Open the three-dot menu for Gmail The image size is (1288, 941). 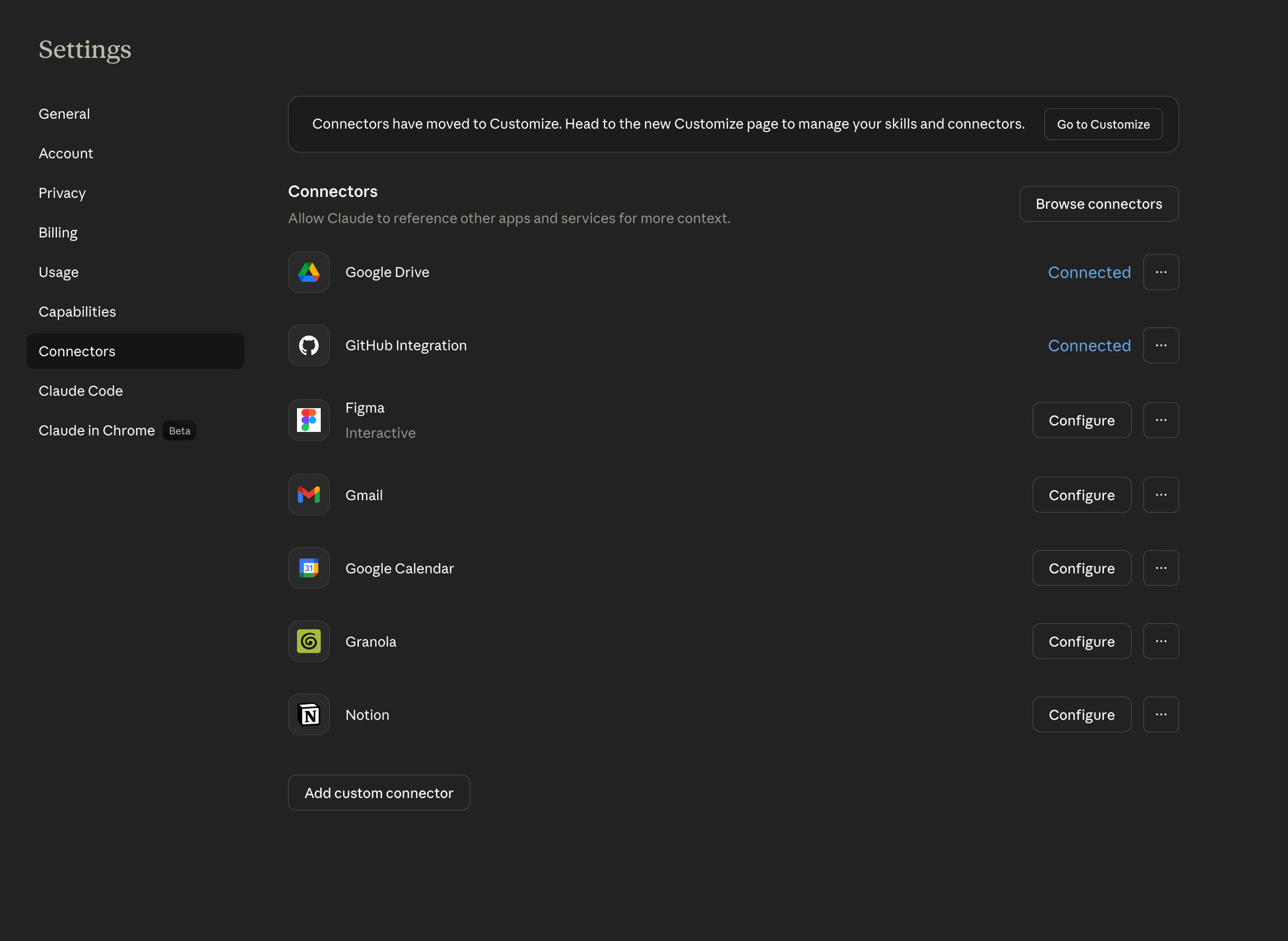1161,495
